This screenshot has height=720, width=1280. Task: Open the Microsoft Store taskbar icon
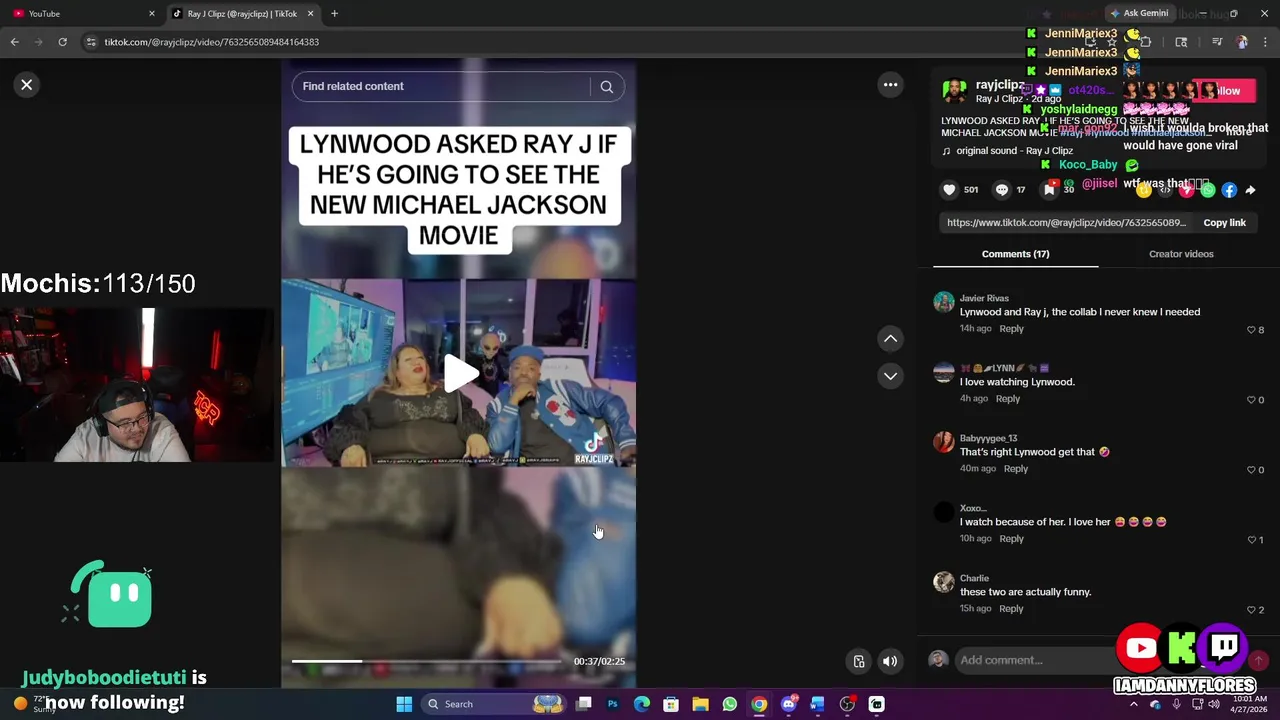pyautogui.click(x=671, y=704)
